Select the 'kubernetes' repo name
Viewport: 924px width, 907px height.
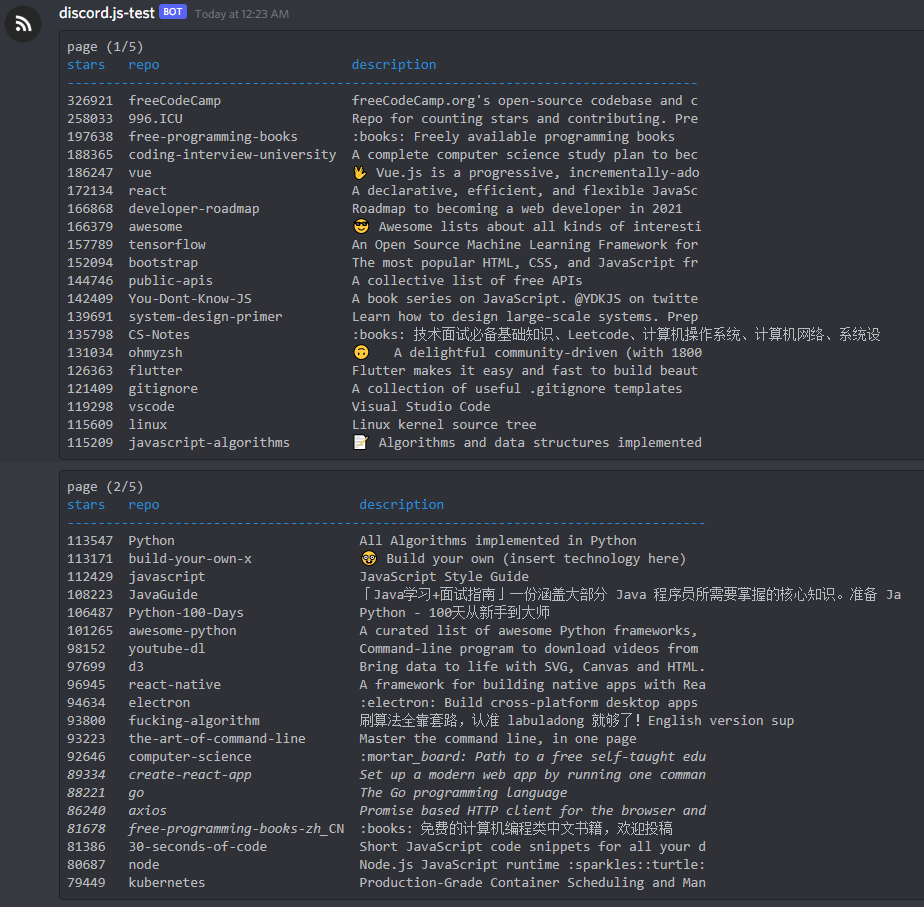[167, 883]
